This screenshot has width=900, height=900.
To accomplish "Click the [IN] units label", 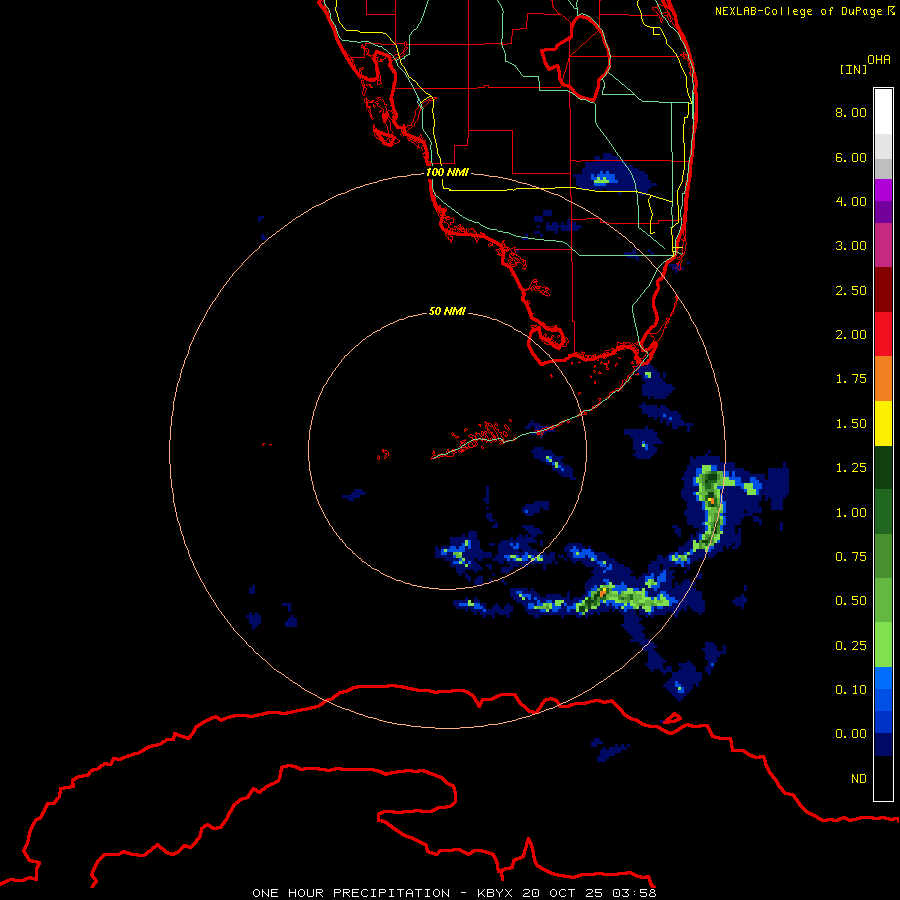I will (853, 69).
